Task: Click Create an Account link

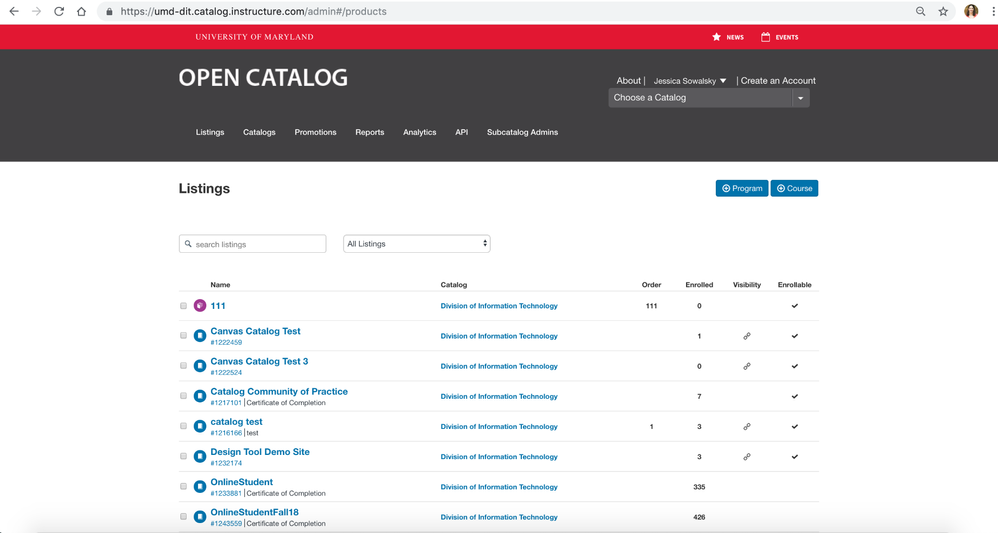Action: (778, 81)
